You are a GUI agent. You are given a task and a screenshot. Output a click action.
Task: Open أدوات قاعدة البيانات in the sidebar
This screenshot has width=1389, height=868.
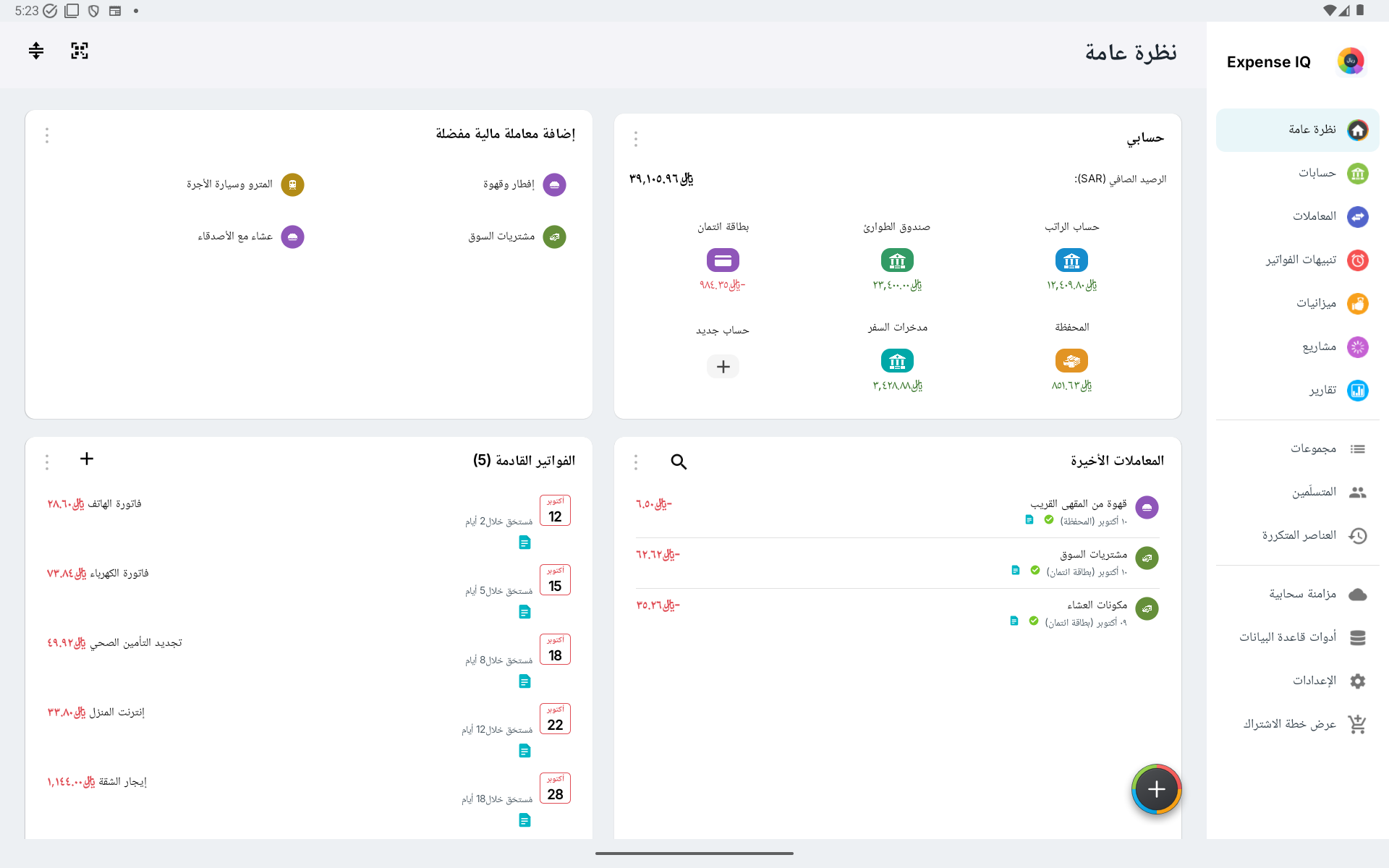coord(1297,638)
